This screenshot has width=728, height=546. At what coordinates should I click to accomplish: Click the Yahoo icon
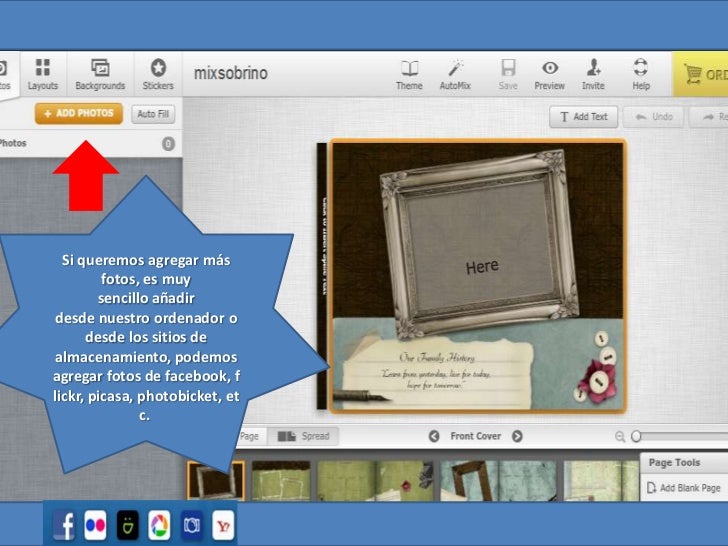point(223,525)
